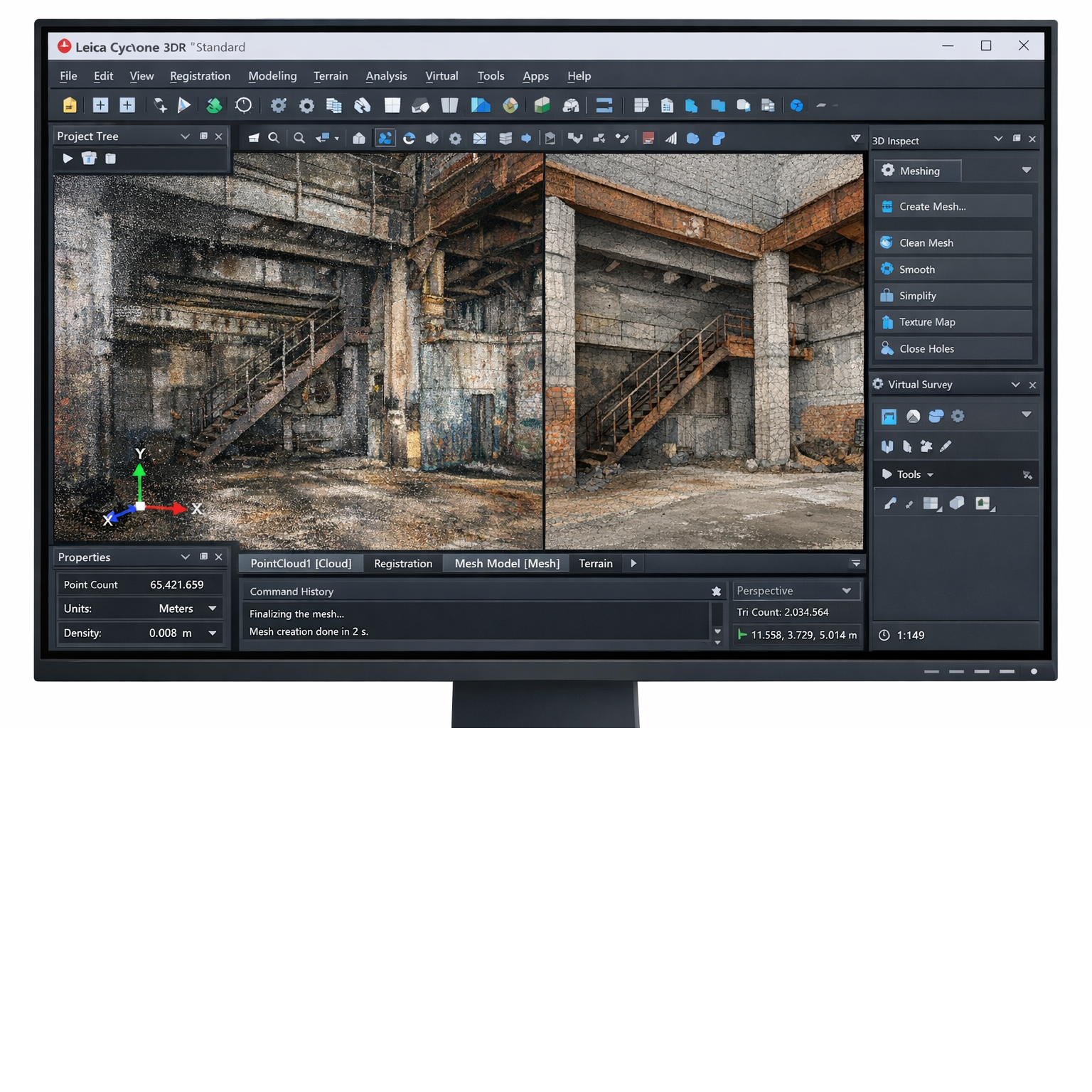The width and height of the screenshot is (1092, 1092).
Task: Click the Create Mesh... button
Action: [x=953, y=207]
